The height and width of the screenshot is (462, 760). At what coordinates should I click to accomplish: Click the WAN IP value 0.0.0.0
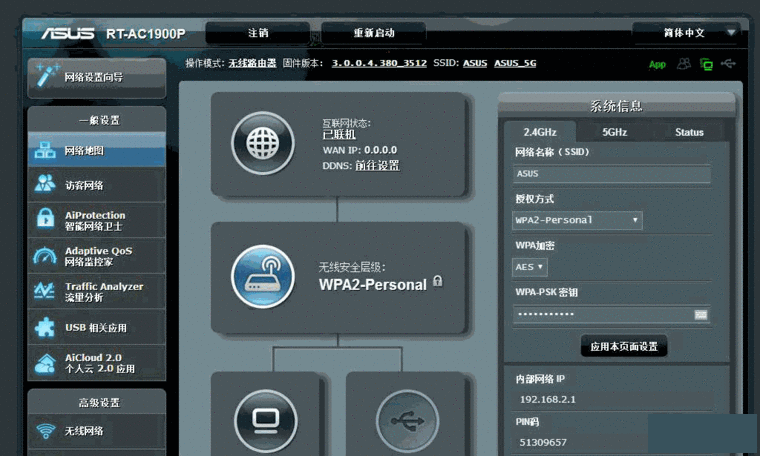[x=380, y=150]
